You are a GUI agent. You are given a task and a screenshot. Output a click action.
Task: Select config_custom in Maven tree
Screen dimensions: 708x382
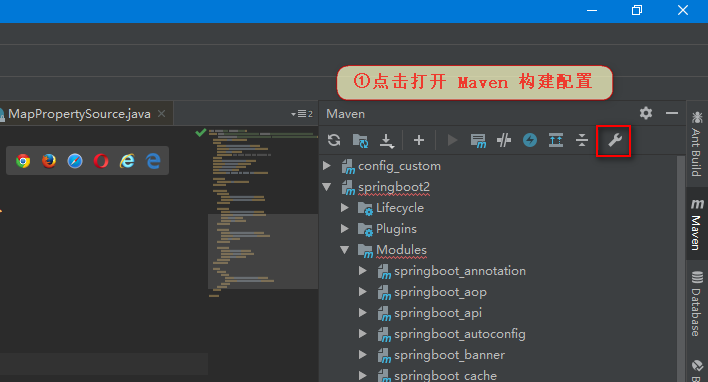(399, 166)
